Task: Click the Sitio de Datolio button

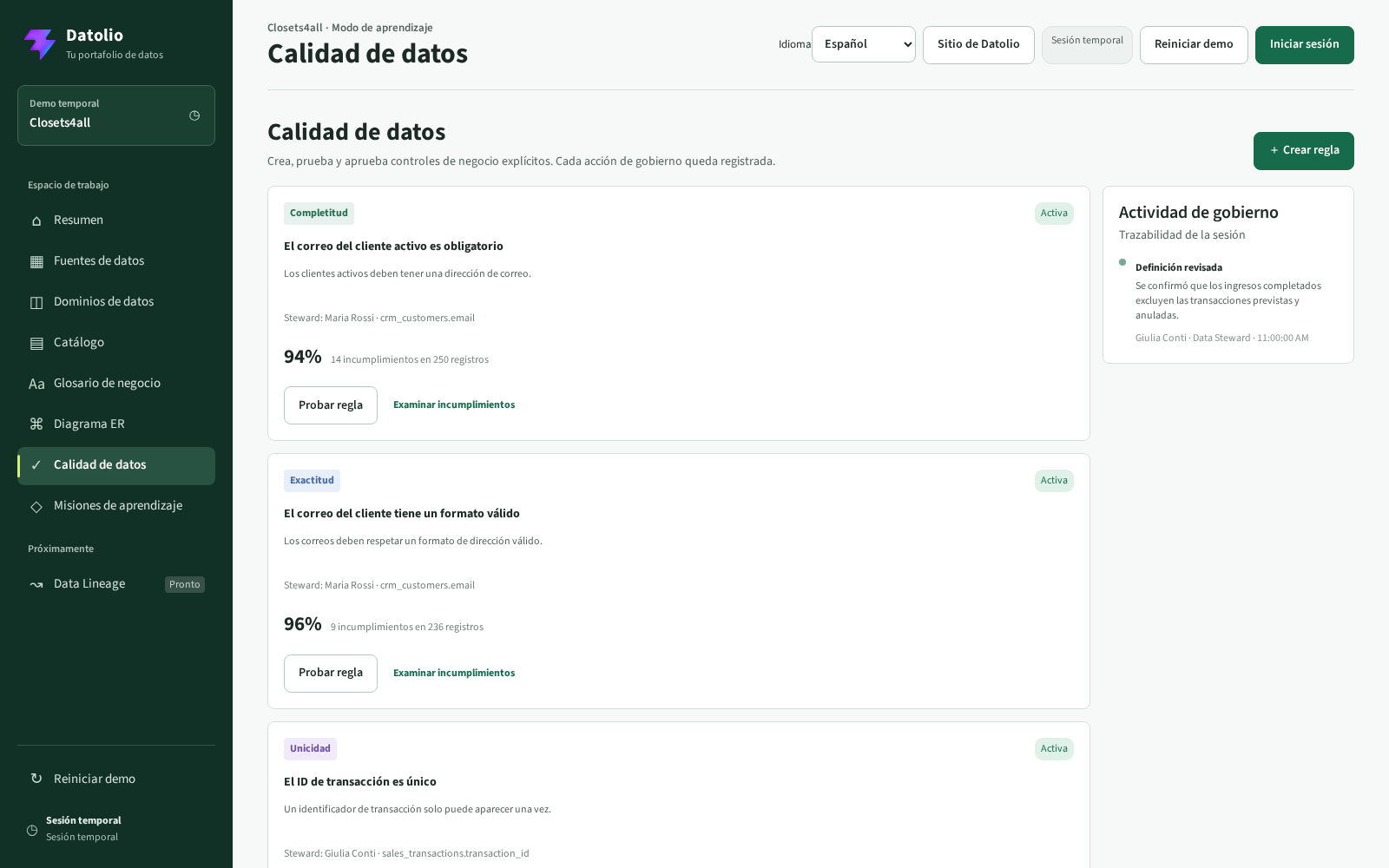Action: [x=978, y=45]
